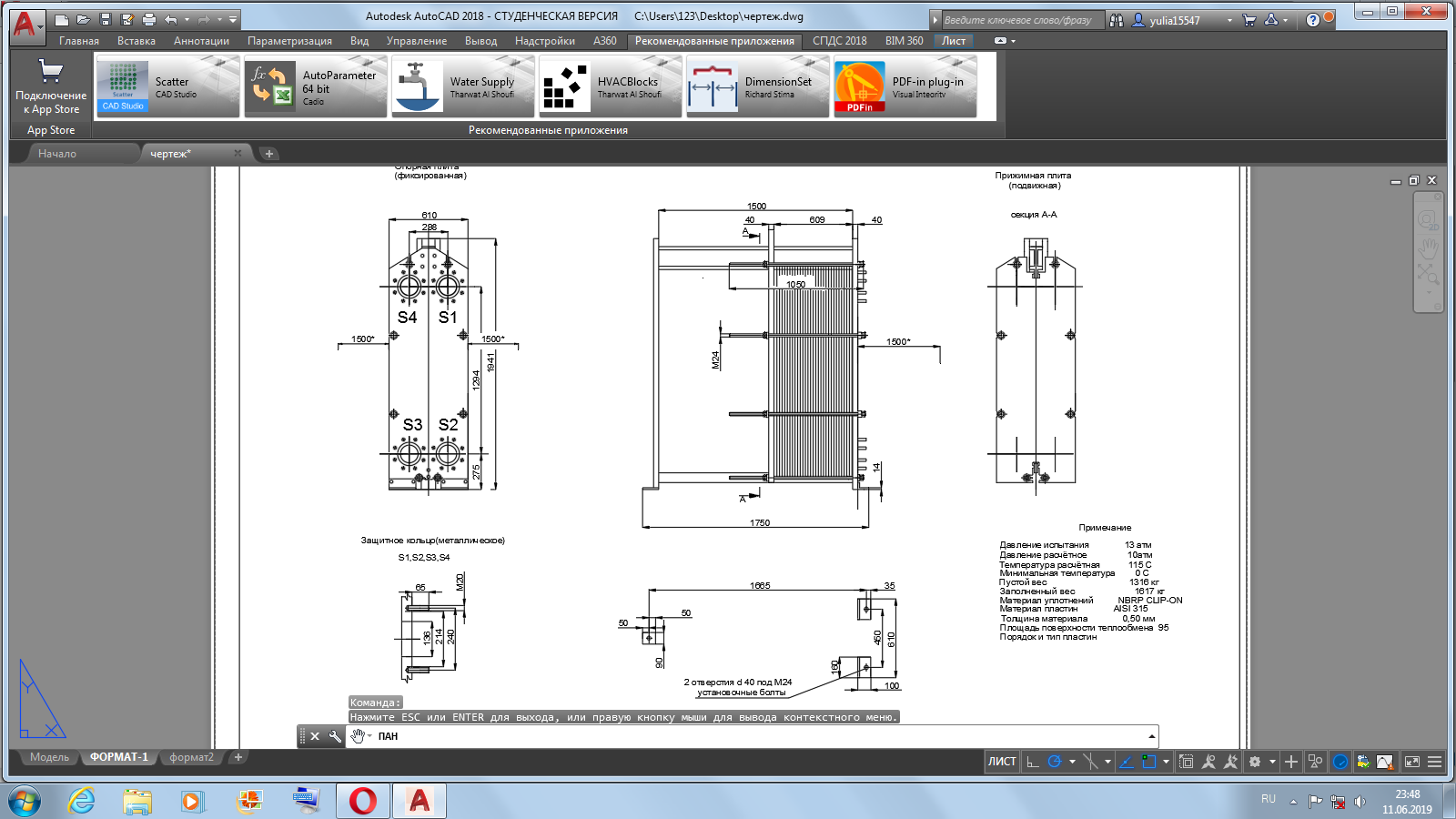Close the чертеж* drawing tab

point(238,153)
